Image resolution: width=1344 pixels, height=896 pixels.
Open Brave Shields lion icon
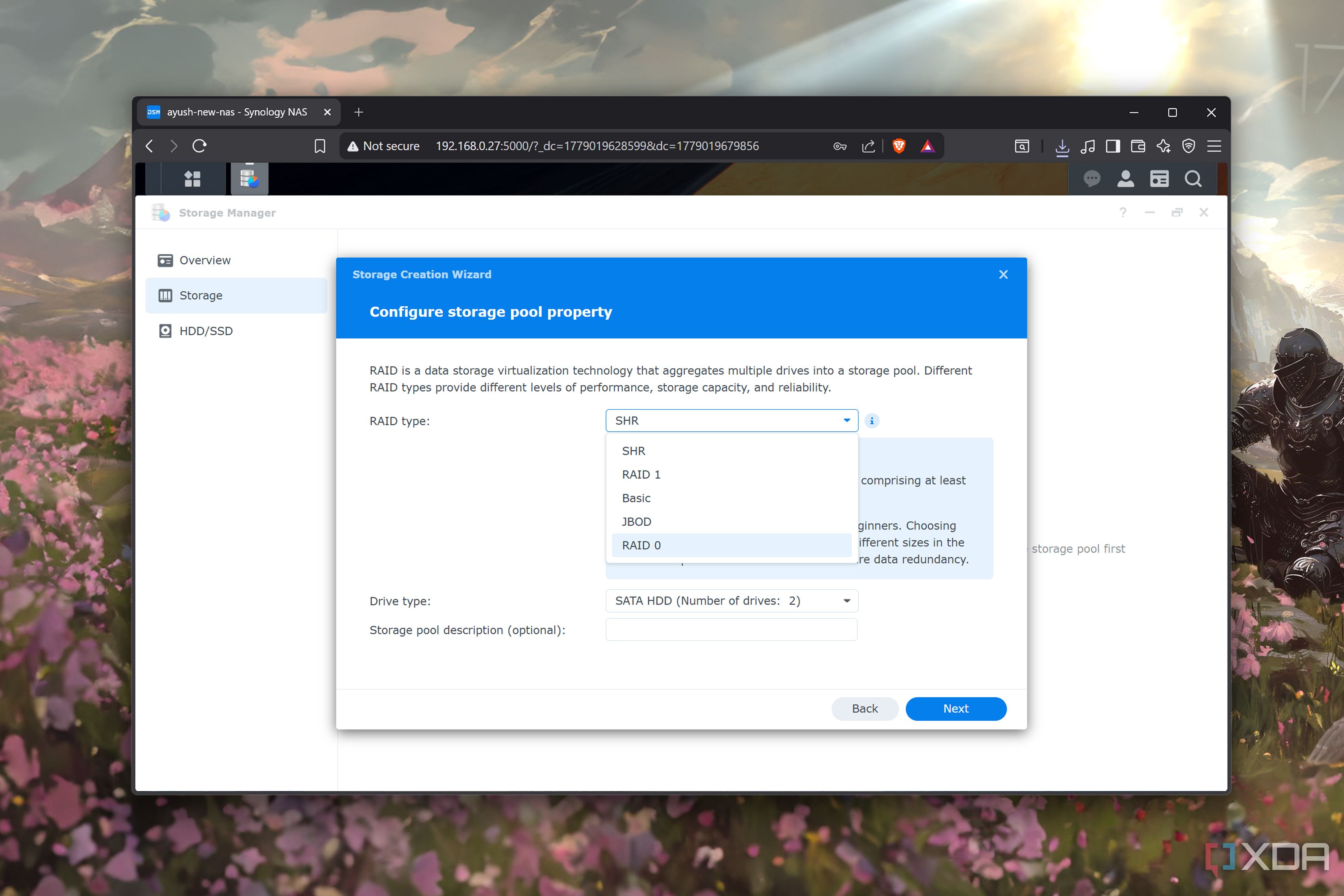pyautogui.click(x=899, y=146)
